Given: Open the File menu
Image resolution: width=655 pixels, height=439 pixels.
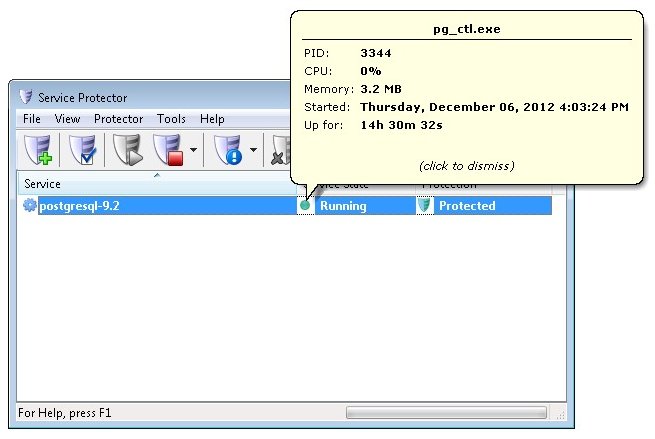Looking at the screenshot, I should click(x=32, y=119).
